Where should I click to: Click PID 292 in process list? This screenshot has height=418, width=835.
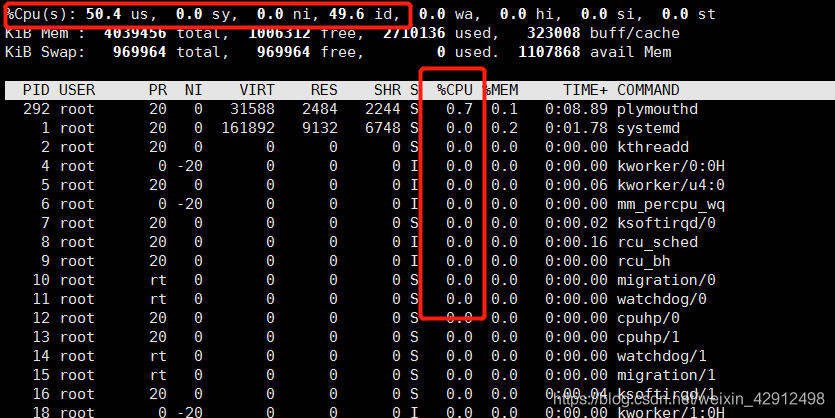tap(36, 109)
